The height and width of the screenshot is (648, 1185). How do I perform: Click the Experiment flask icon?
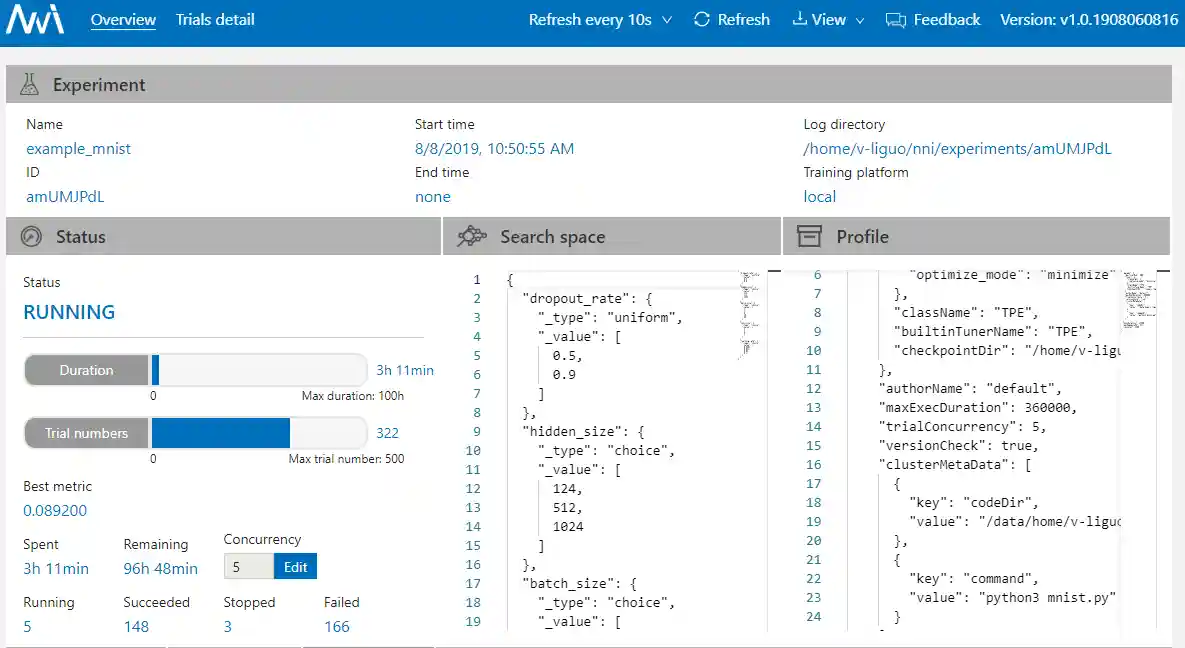(29, 85)
